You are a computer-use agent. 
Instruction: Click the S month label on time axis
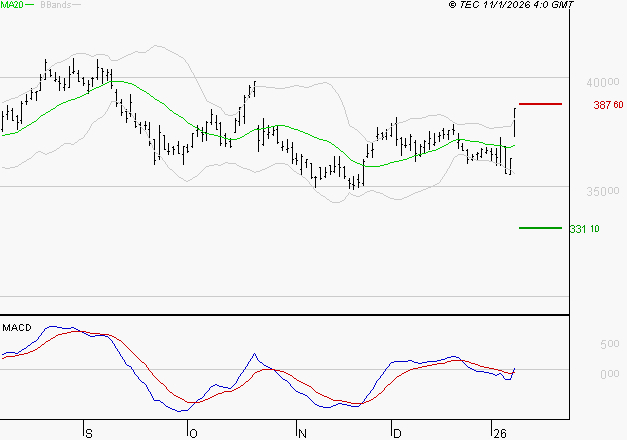click(89, 434)
